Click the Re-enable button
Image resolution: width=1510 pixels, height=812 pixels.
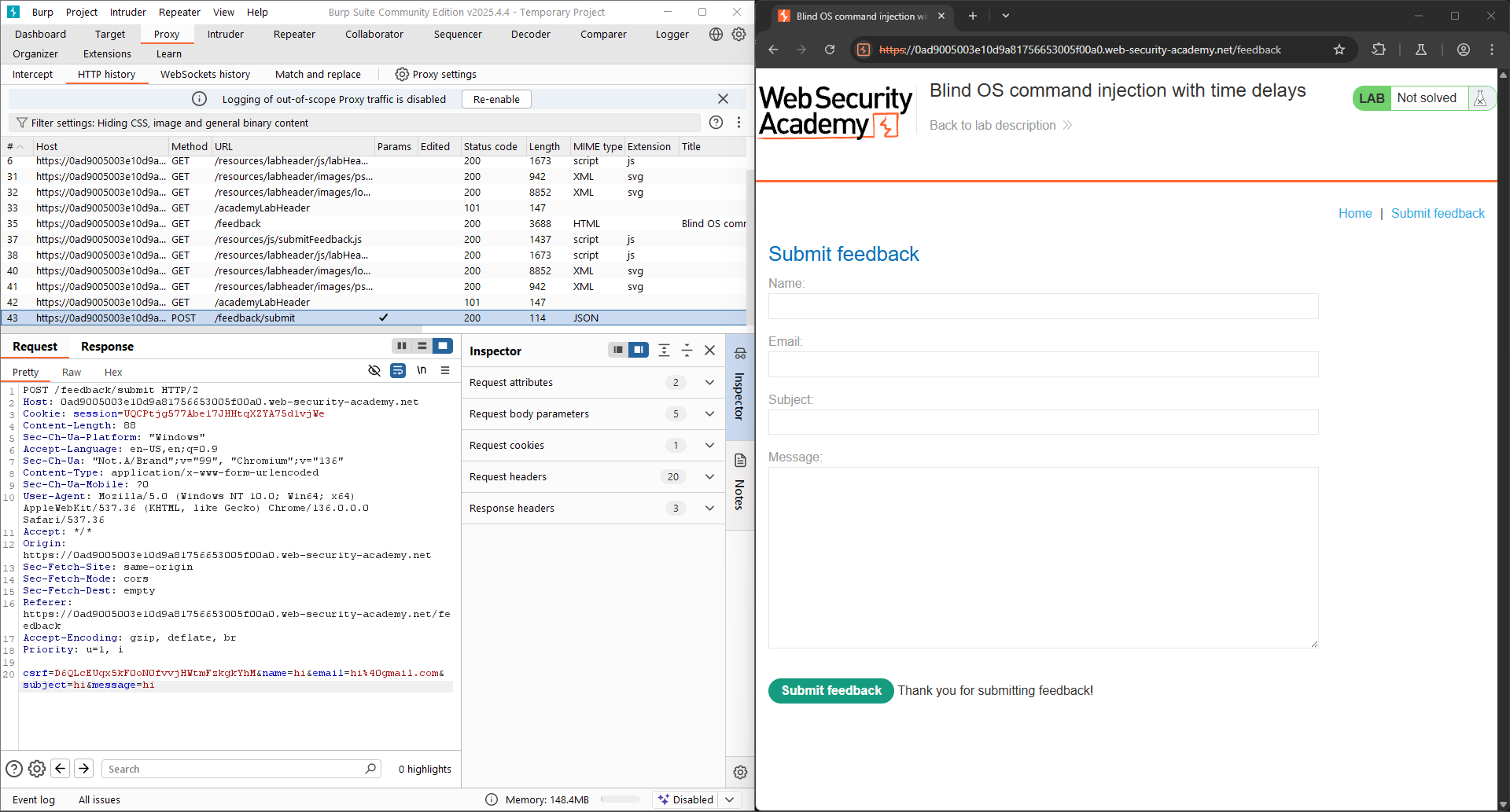[x=496, y=99]
